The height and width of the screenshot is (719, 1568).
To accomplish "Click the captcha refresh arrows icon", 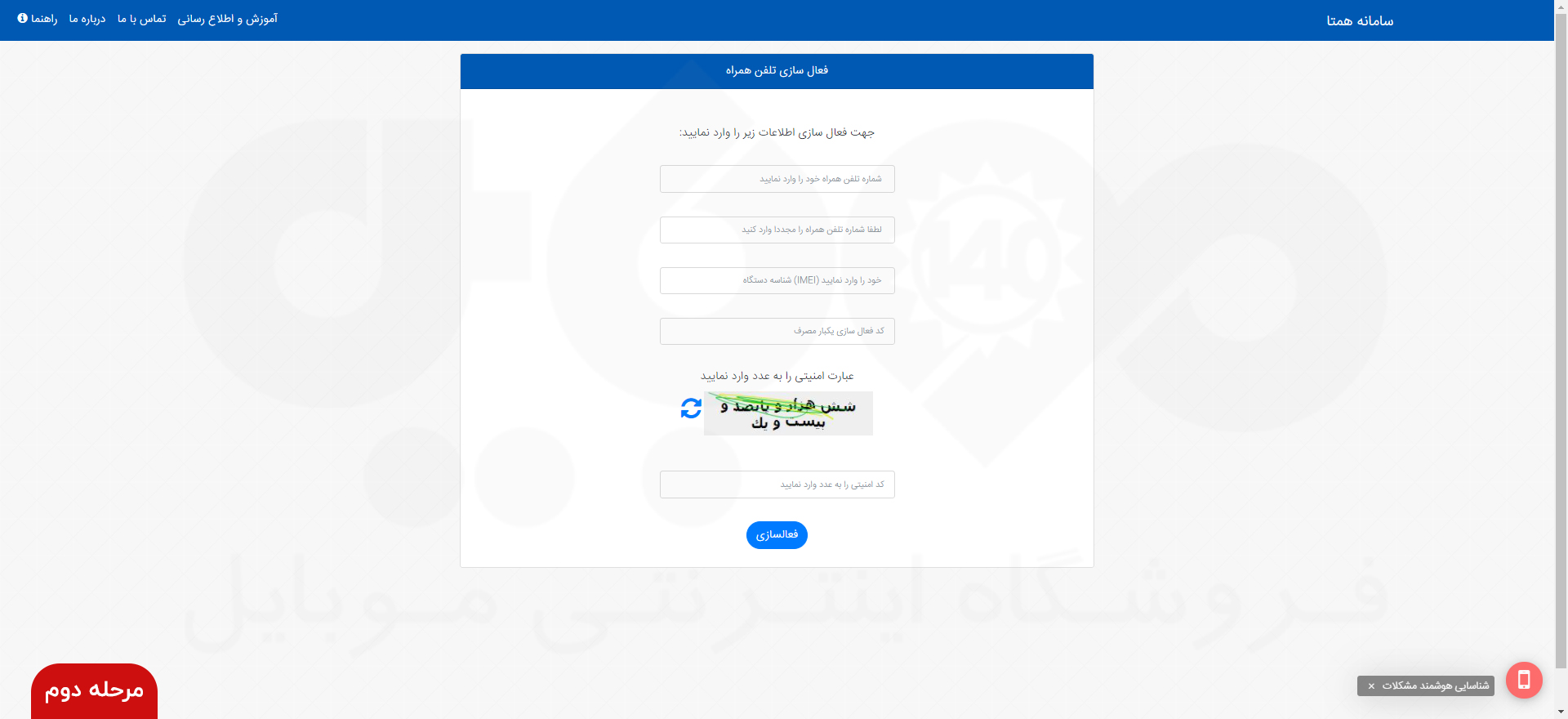I will coord(691,409).
